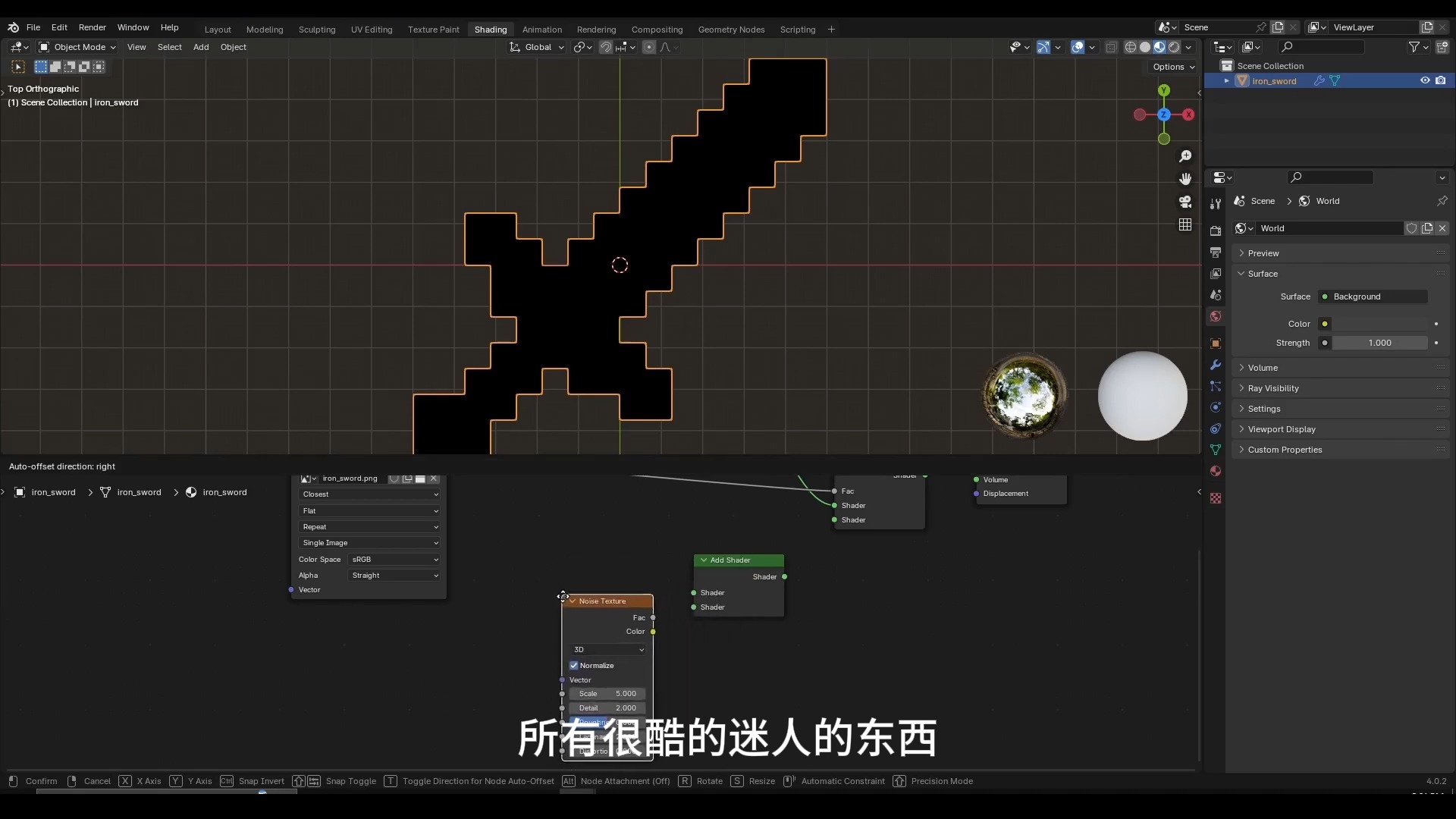Toggle Normalize checkbox in Noise Texture
The width and height of the screenshot is (1456, 819).
pos(574,666)
